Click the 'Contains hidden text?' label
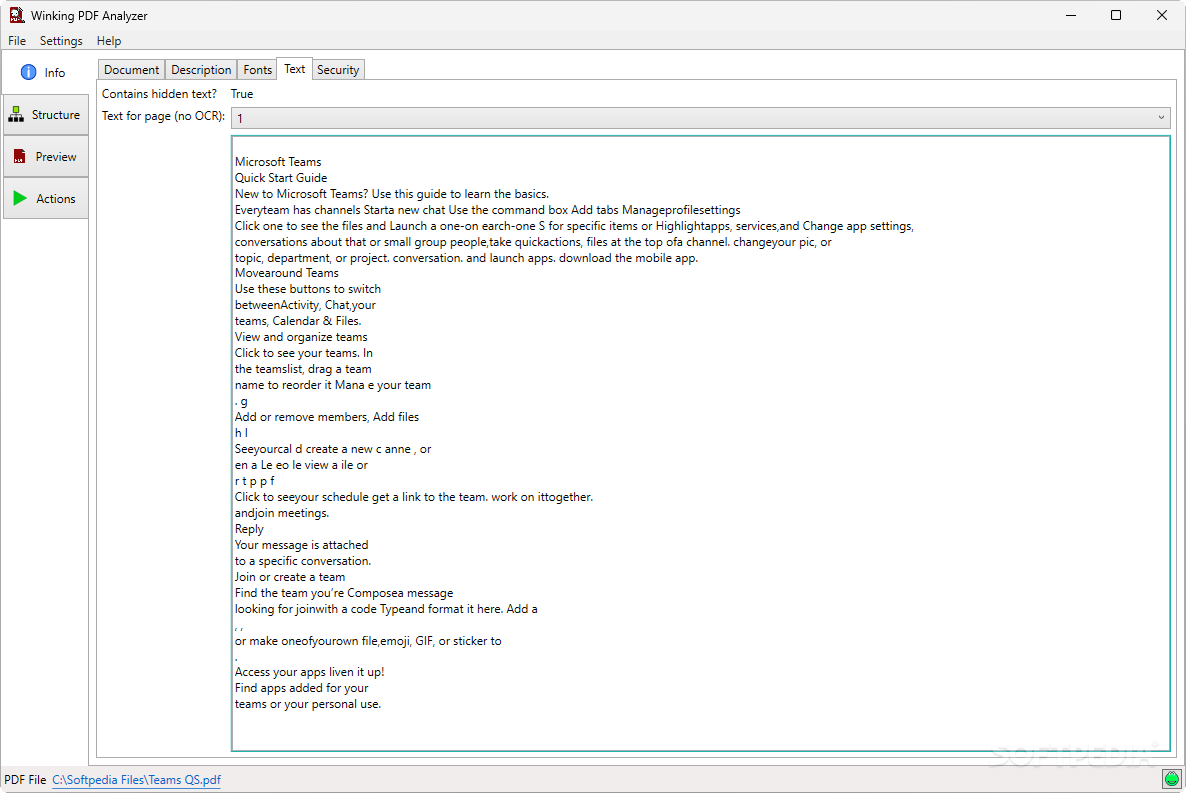Viewport: 1186px width, 793px height. (x=159, y=94)
